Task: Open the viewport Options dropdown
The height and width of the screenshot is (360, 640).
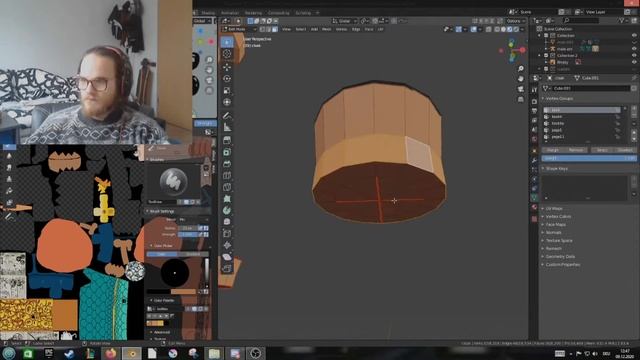Action: 516,21
